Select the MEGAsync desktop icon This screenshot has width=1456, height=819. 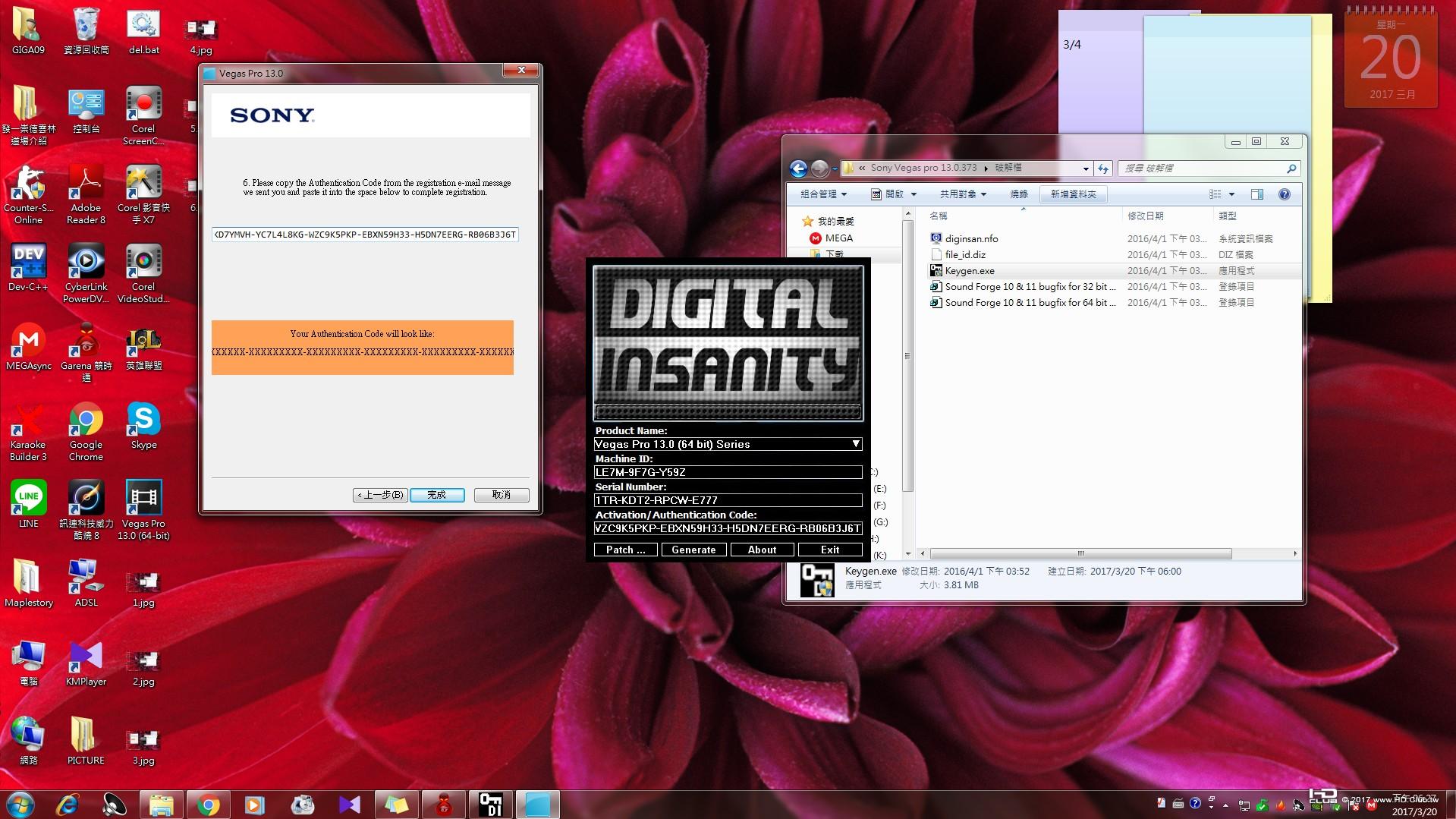click(29, 346)
